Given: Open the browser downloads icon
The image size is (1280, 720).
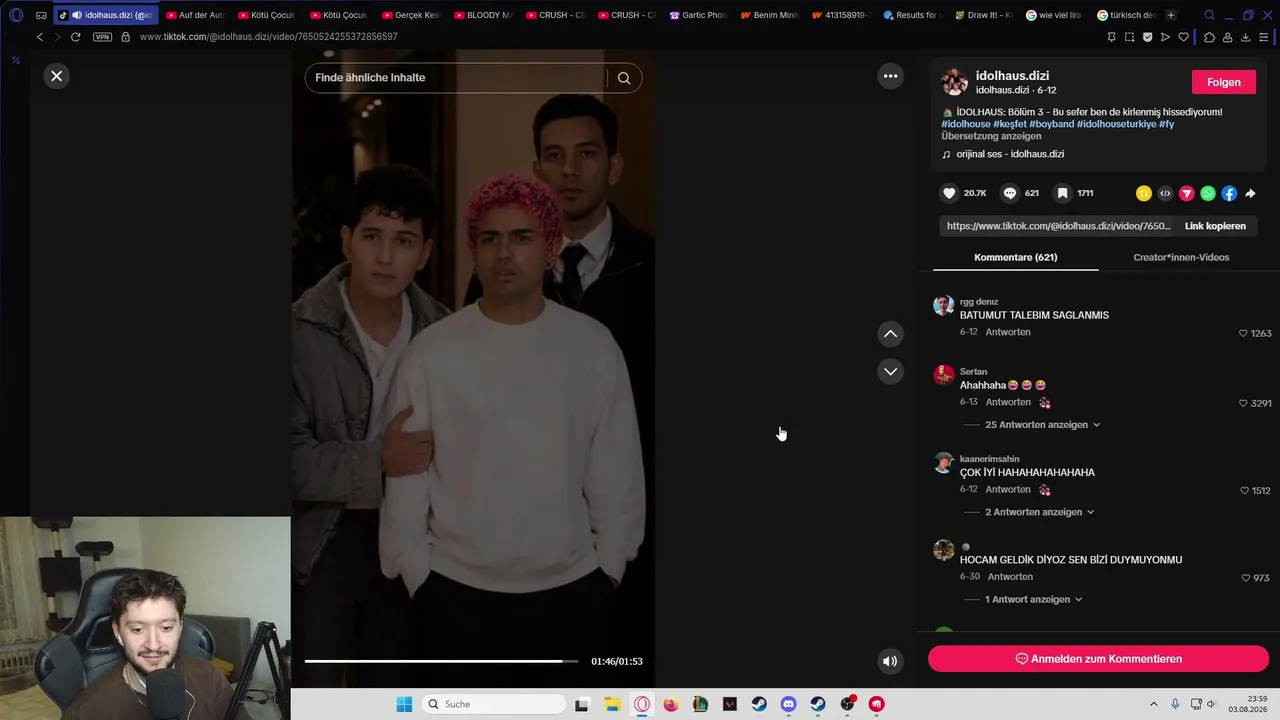Looking at the screenshot, I should [1245, 37].
